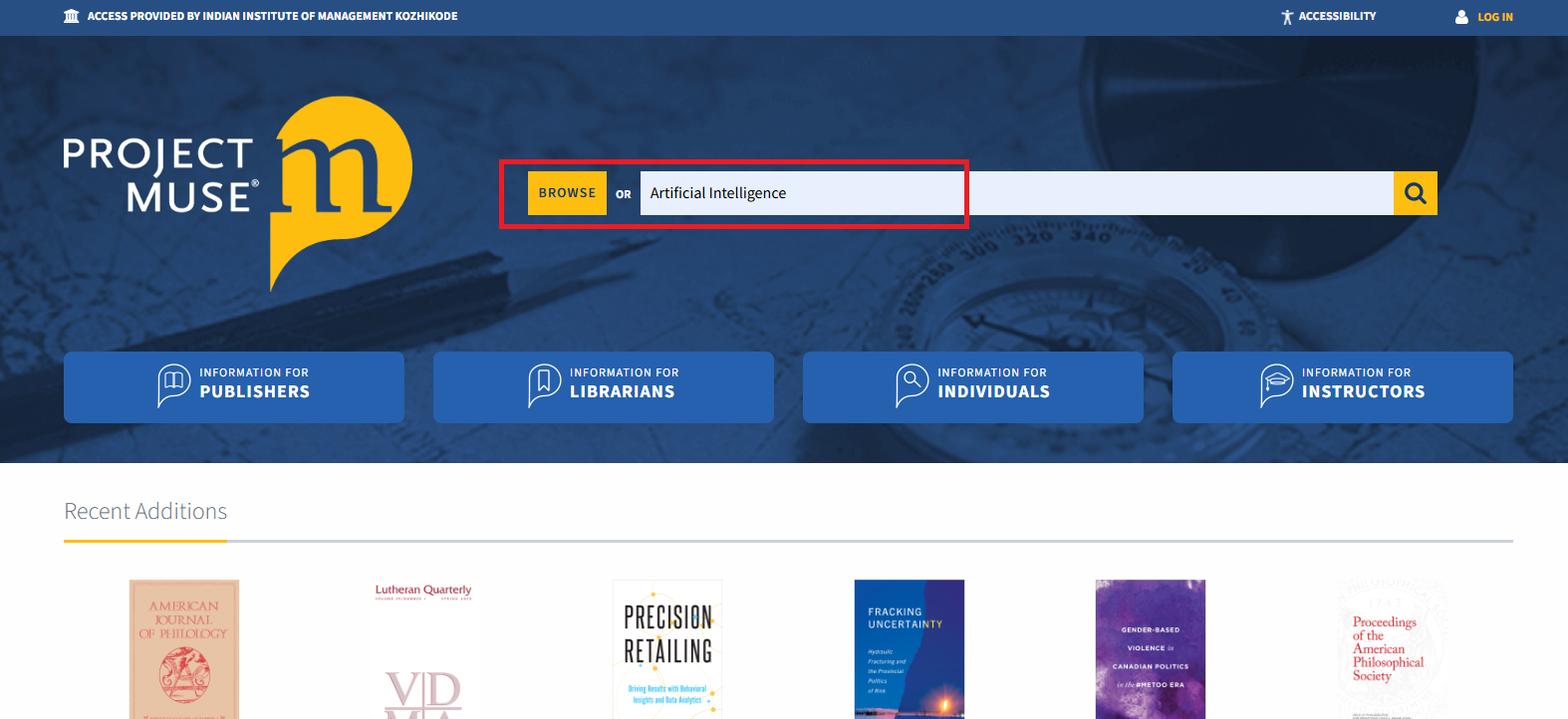The width and height of the screenshot is (1568, 719).
Task: Click the accessibility person icon
Action: 1287,17
